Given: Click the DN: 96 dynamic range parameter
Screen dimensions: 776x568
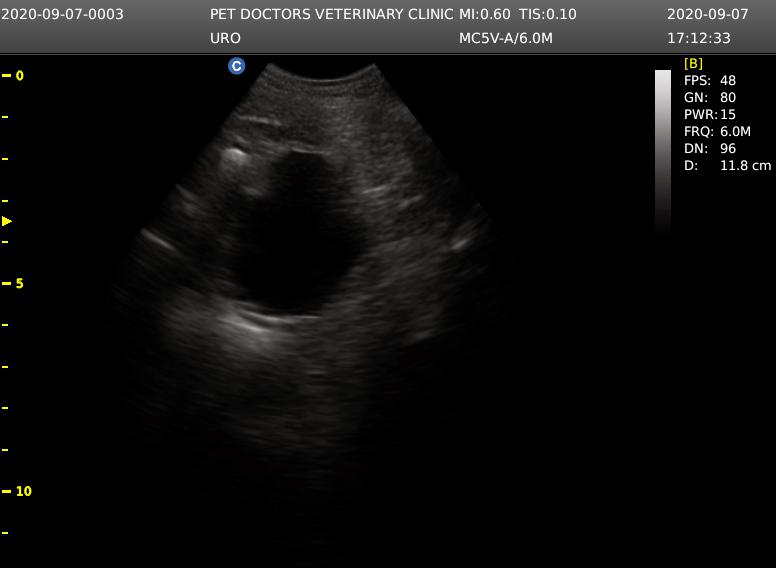Looking at the screenshot, I should 710,148.
